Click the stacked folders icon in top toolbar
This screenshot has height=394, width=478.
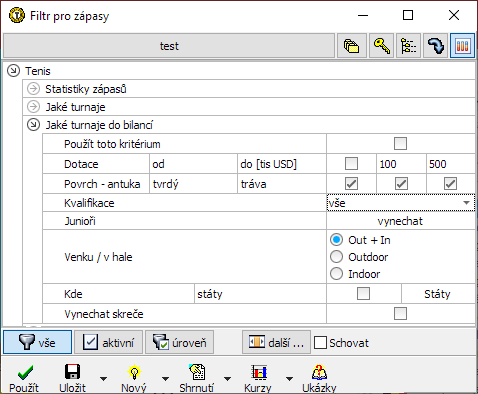point(352,46)
